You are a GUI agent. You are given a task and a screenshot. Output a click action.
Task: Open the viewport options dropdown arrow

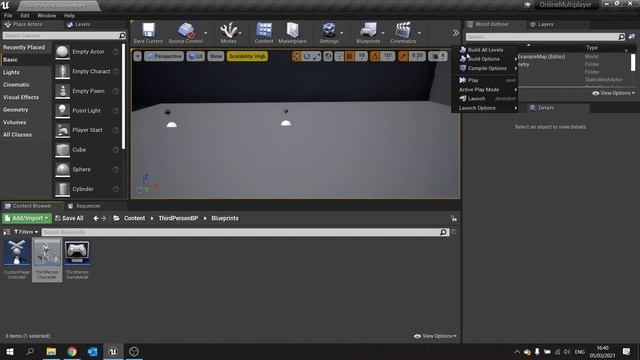point(138,56)
